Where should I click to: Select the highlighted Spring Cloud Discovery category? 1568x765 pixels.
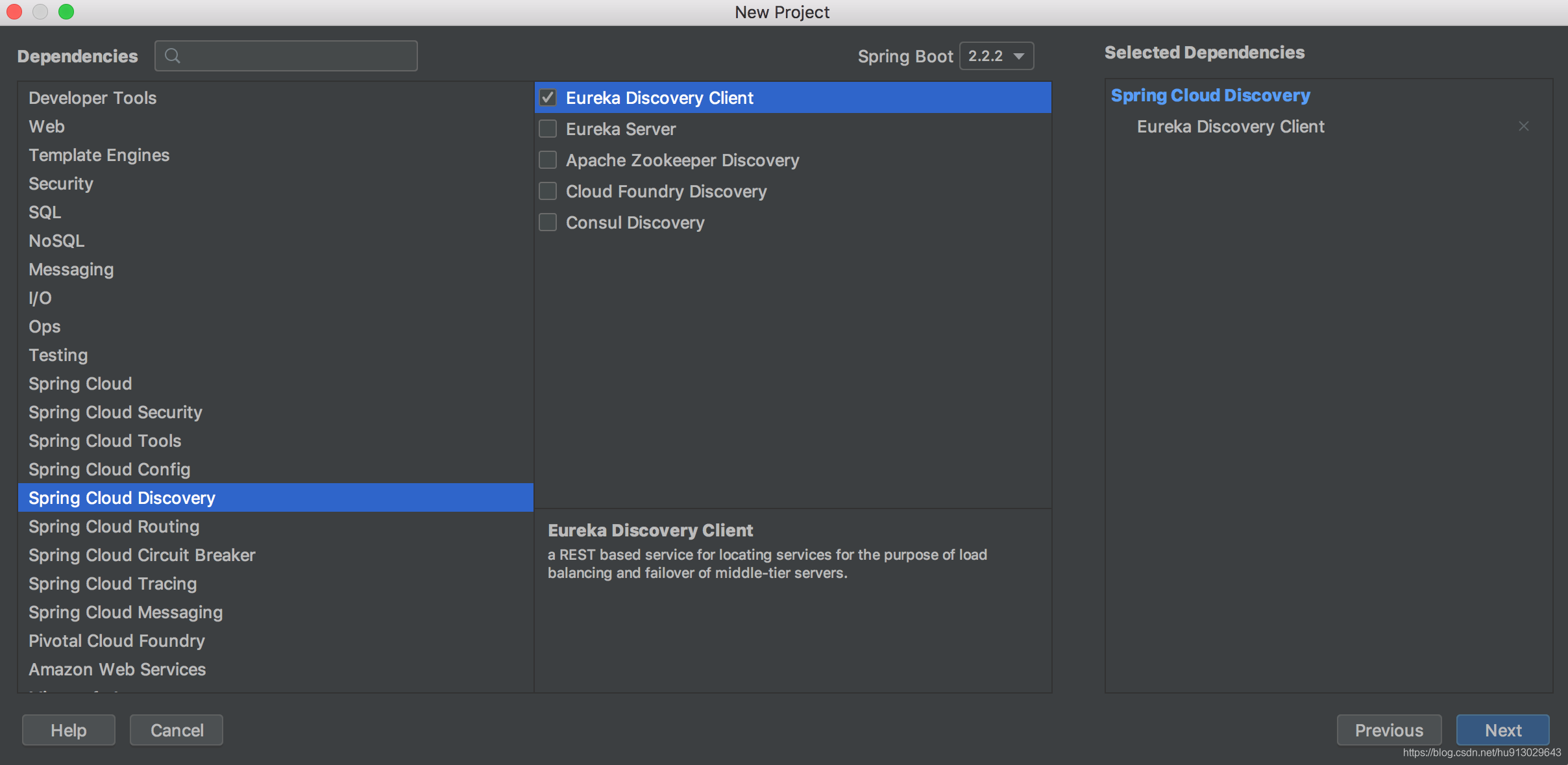[x=276, y=497]
